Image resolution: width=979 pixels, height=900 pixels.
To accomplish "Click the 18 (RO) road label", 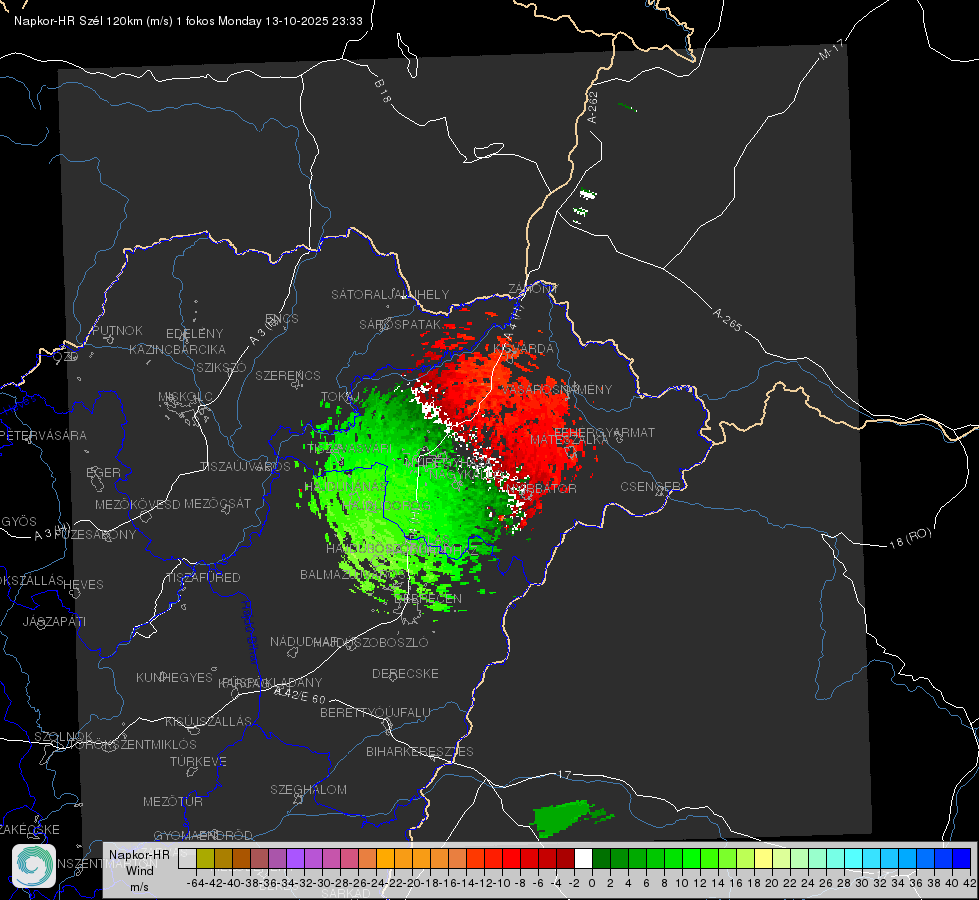I will 910,538.
